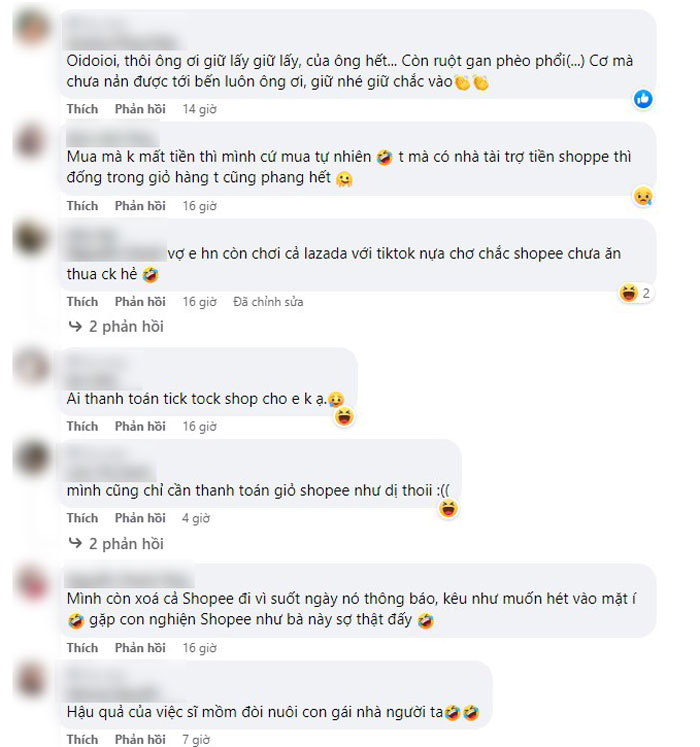This screenshot has height=747, width=700.
Task: Open blurred avatar of first commenter
Action: coord(31,27)
